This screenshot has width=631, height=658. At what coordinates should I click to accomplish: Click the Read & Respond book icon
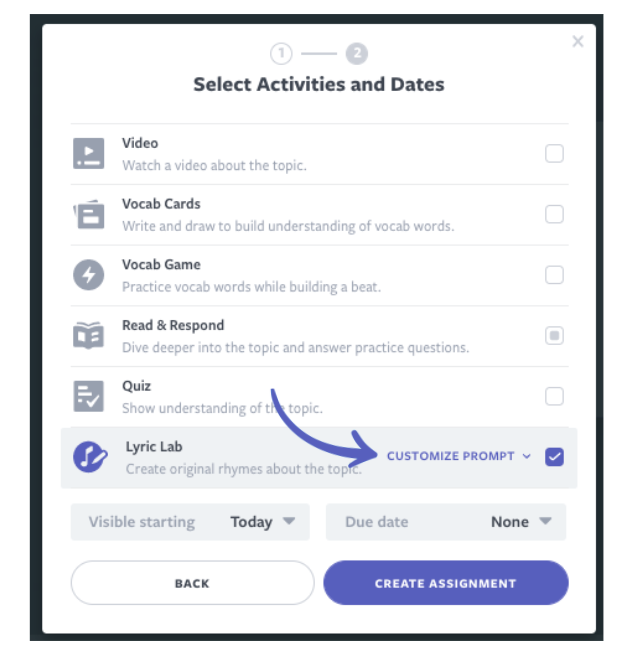(x=89, y=335)
